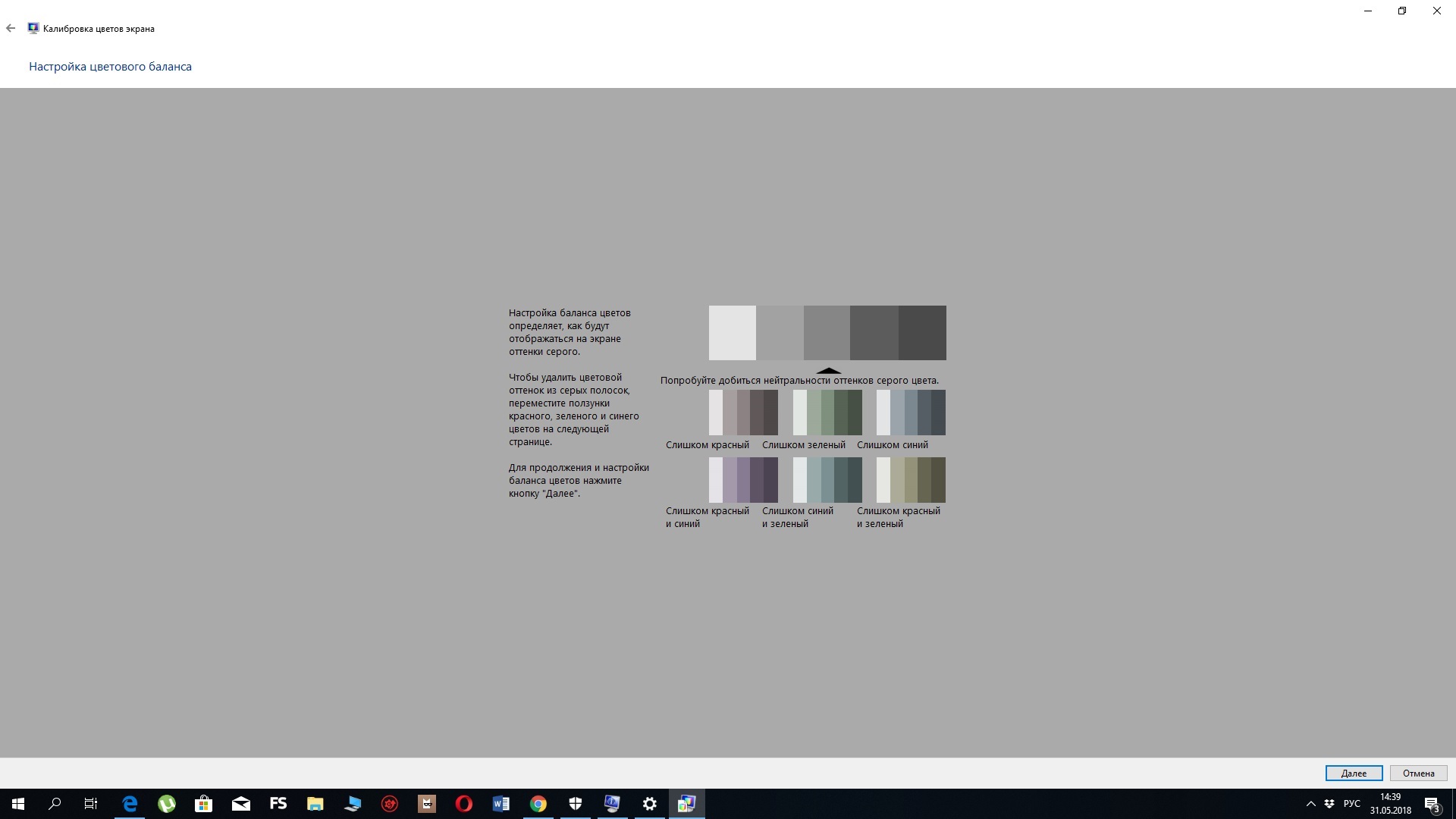The width and height of the screenshot is (1456, 819).
Task: Click the heading Настройка цветового баланса
Action: (x=110, y=67)
